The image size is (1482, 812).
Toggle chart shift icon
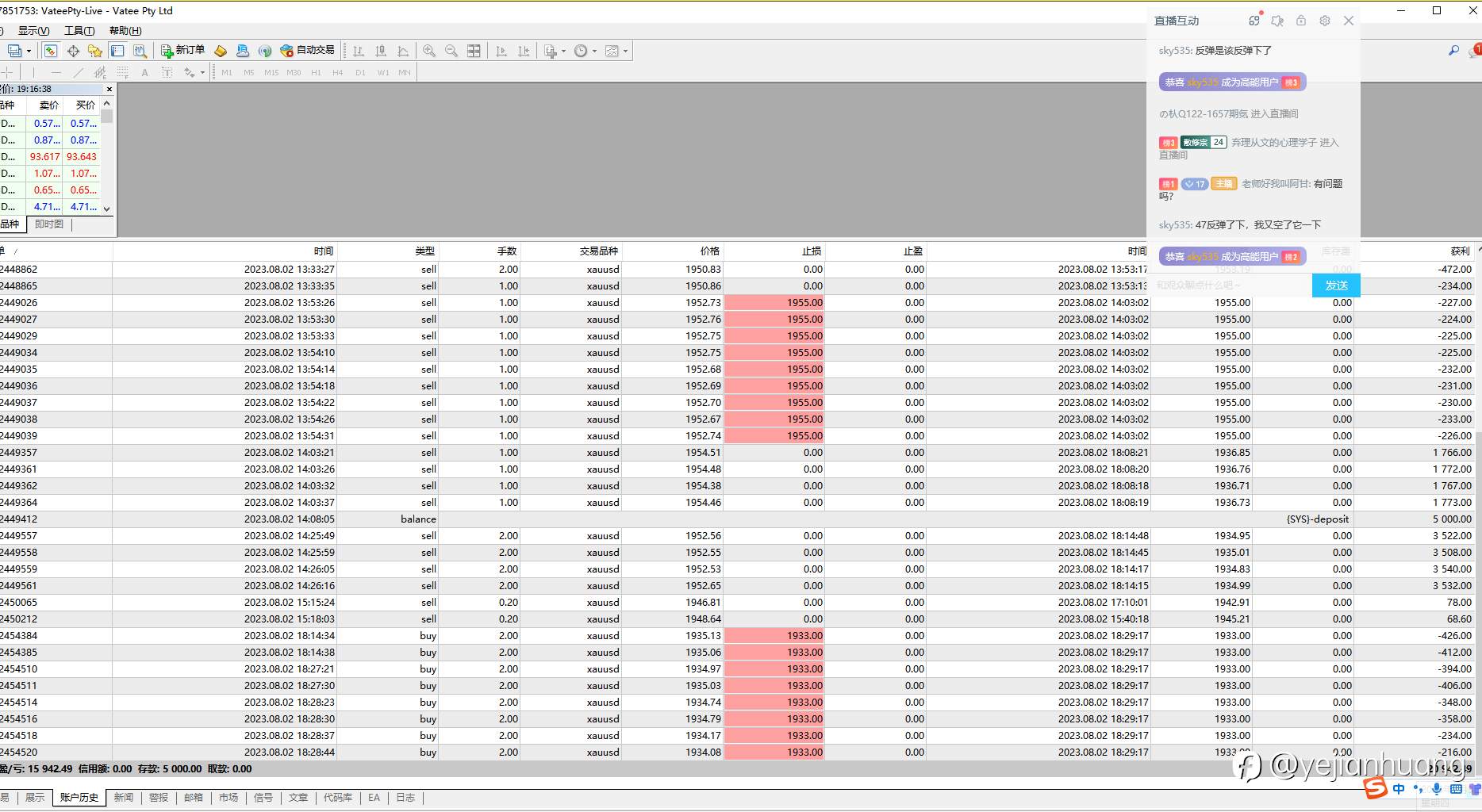pyautogui.click(x=524, y=51)
